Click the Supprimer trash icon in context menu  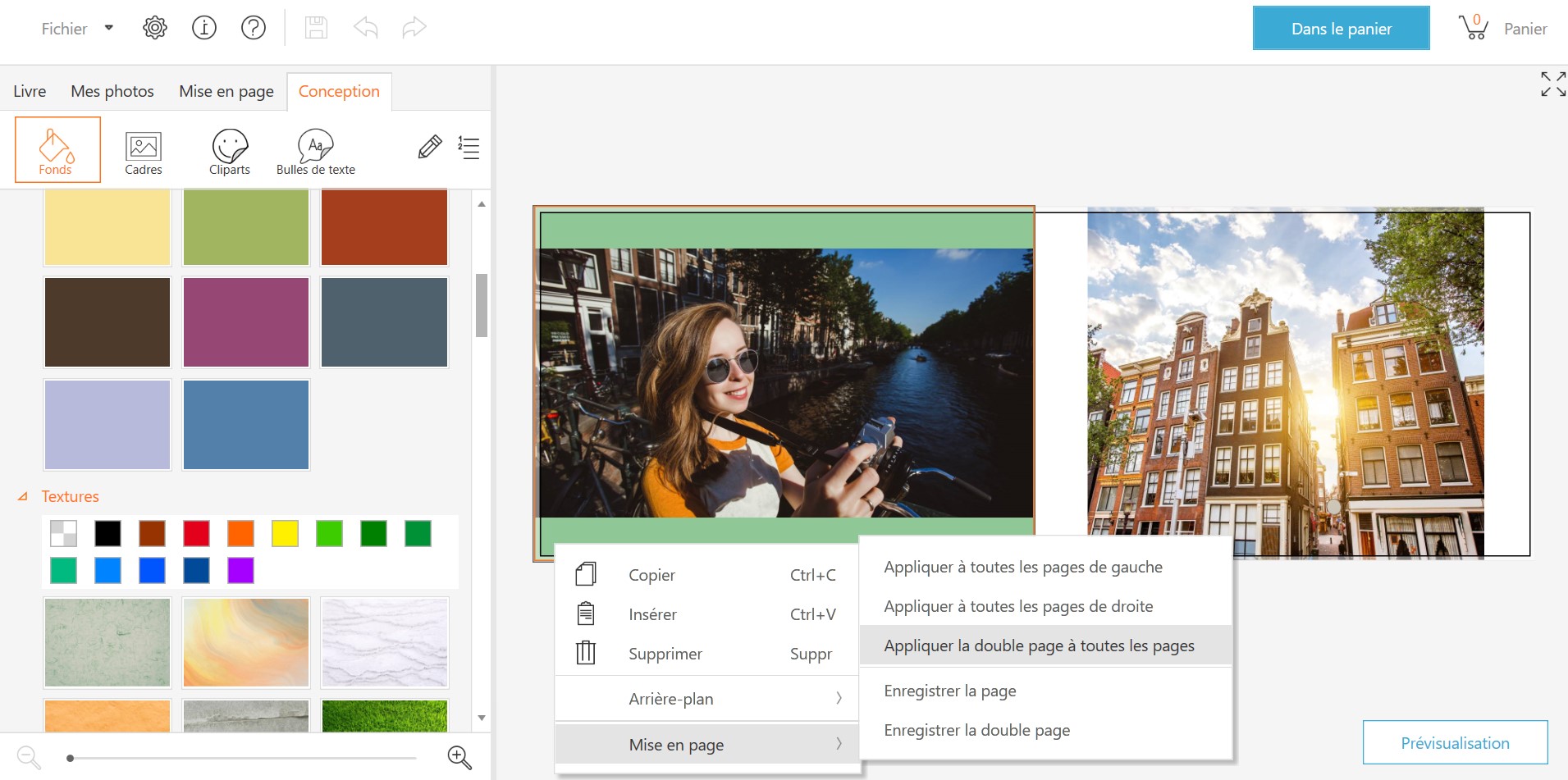pyautogui.click(x=586, y=653)
